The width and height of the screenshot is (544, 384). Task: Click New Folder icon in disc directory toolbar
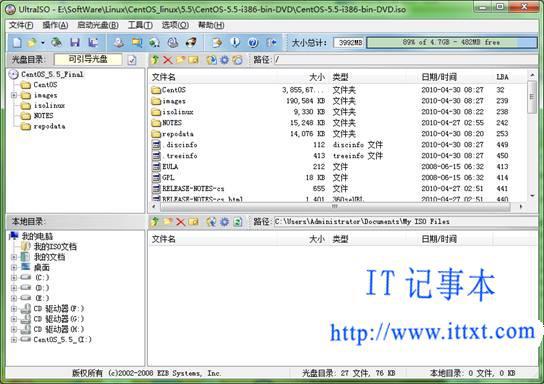tap(180, 60)
